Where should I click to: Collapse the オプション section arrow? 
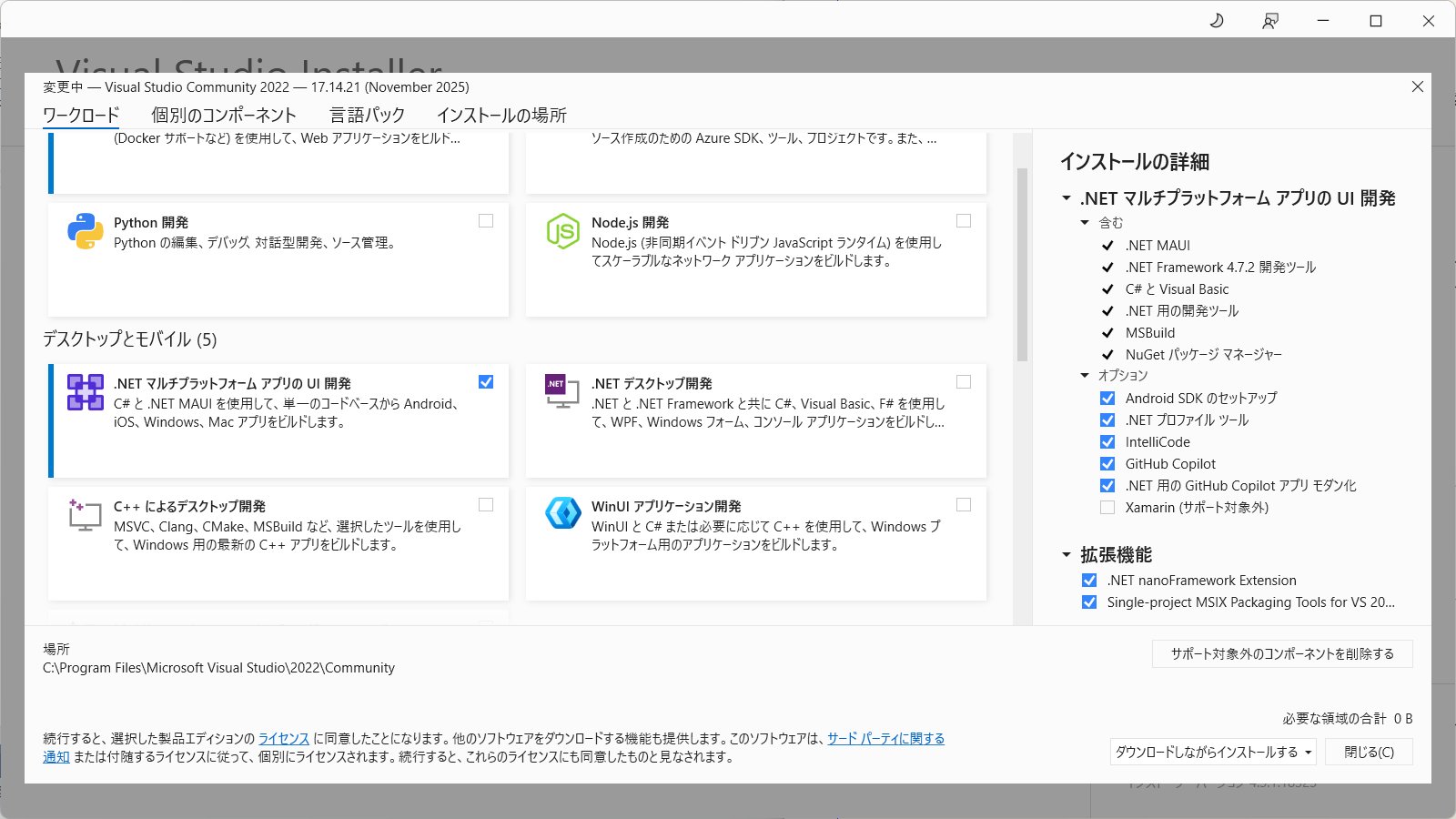tap(1085, 376)
